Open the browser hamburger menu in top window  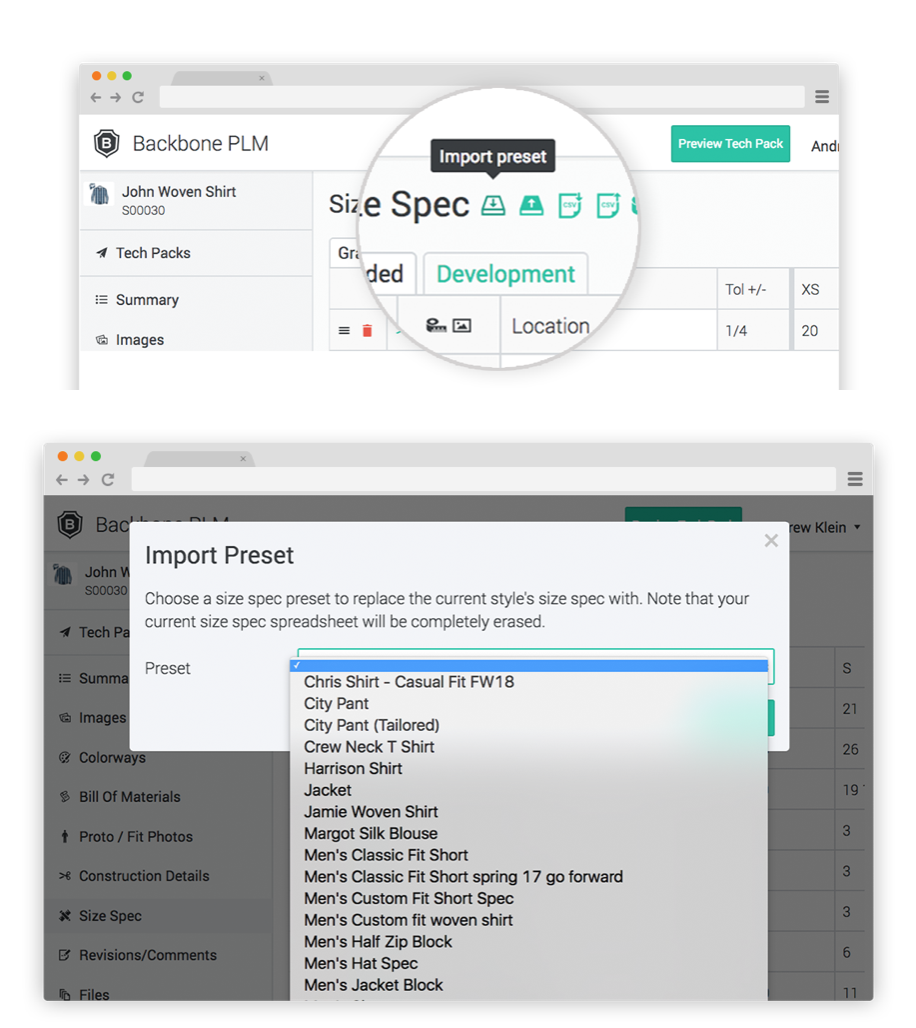[x=822, y=97]
